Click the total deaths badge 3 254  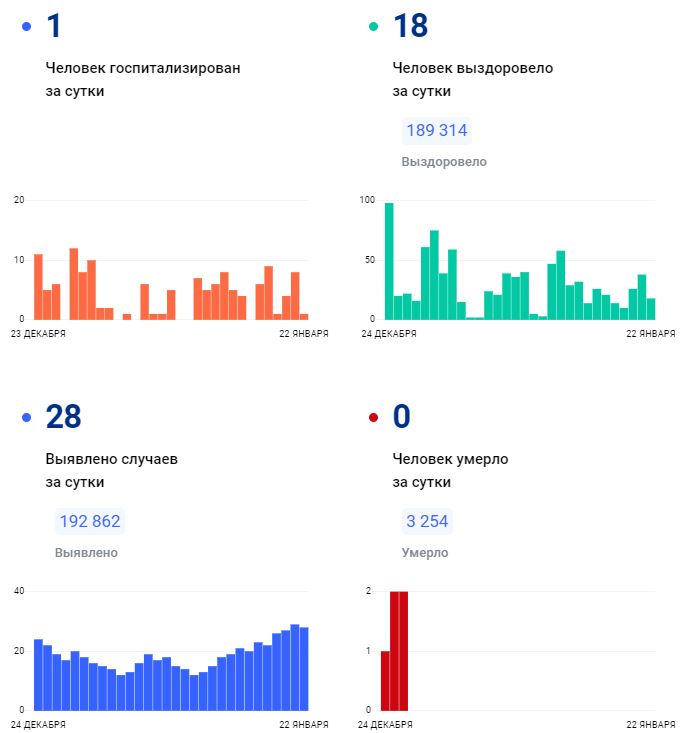[x=427, y=521]
